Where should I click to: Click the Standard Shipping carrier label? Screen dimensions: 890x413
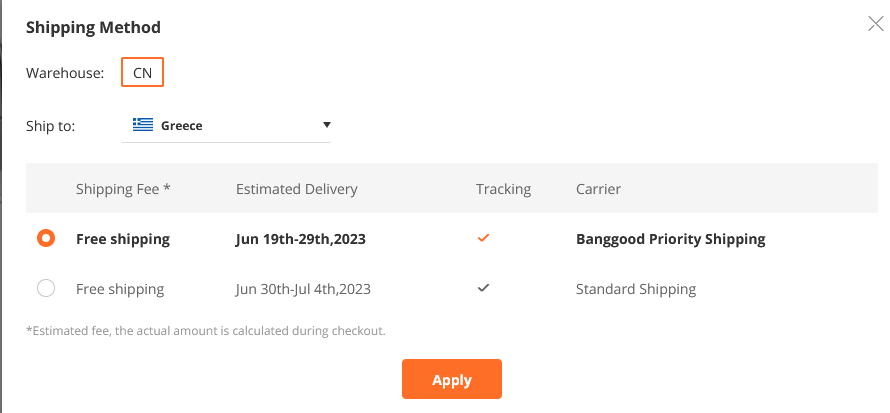point(636,289)
